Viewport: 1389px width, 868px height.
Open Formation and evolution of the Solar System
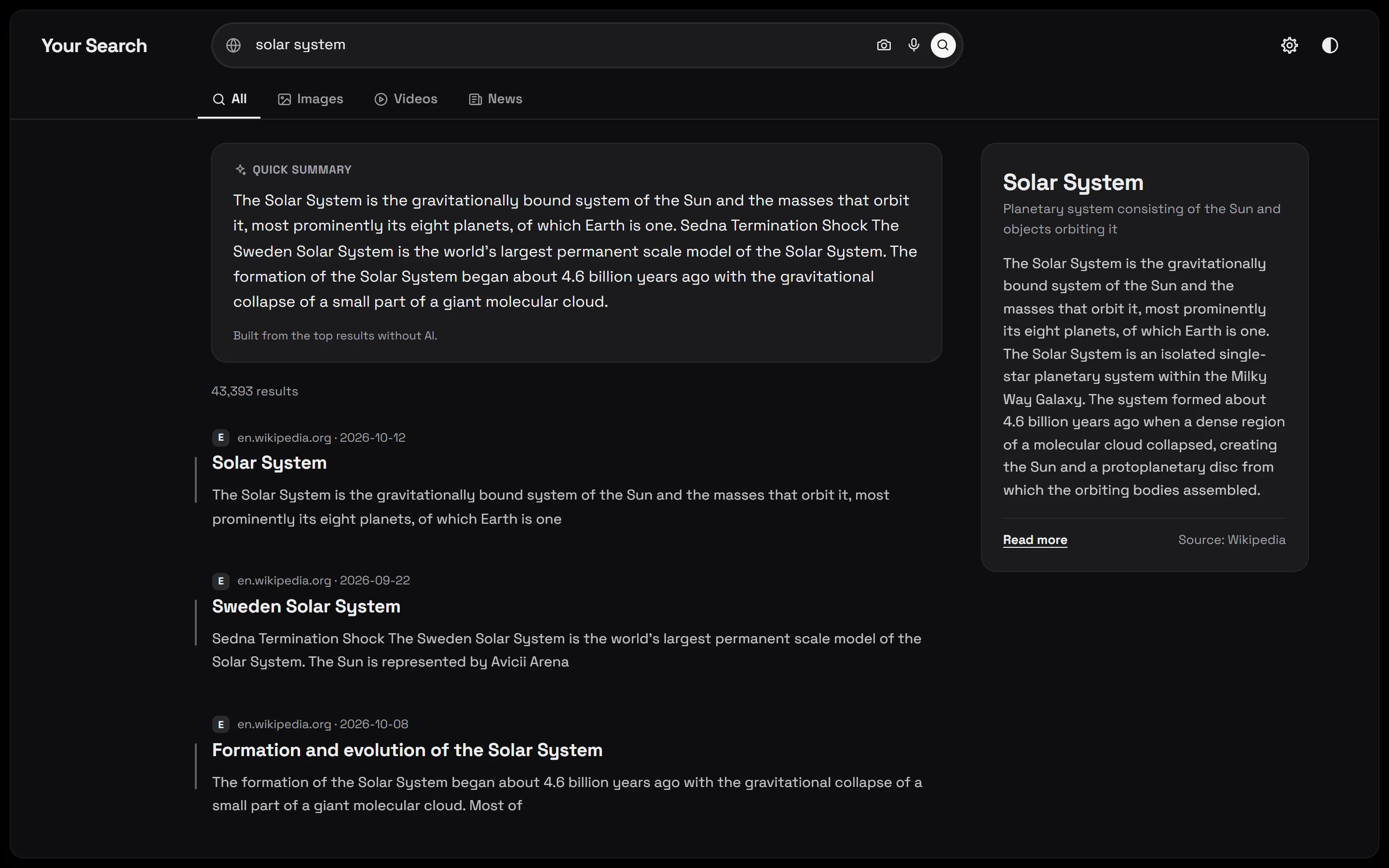[x=408, y=750]
